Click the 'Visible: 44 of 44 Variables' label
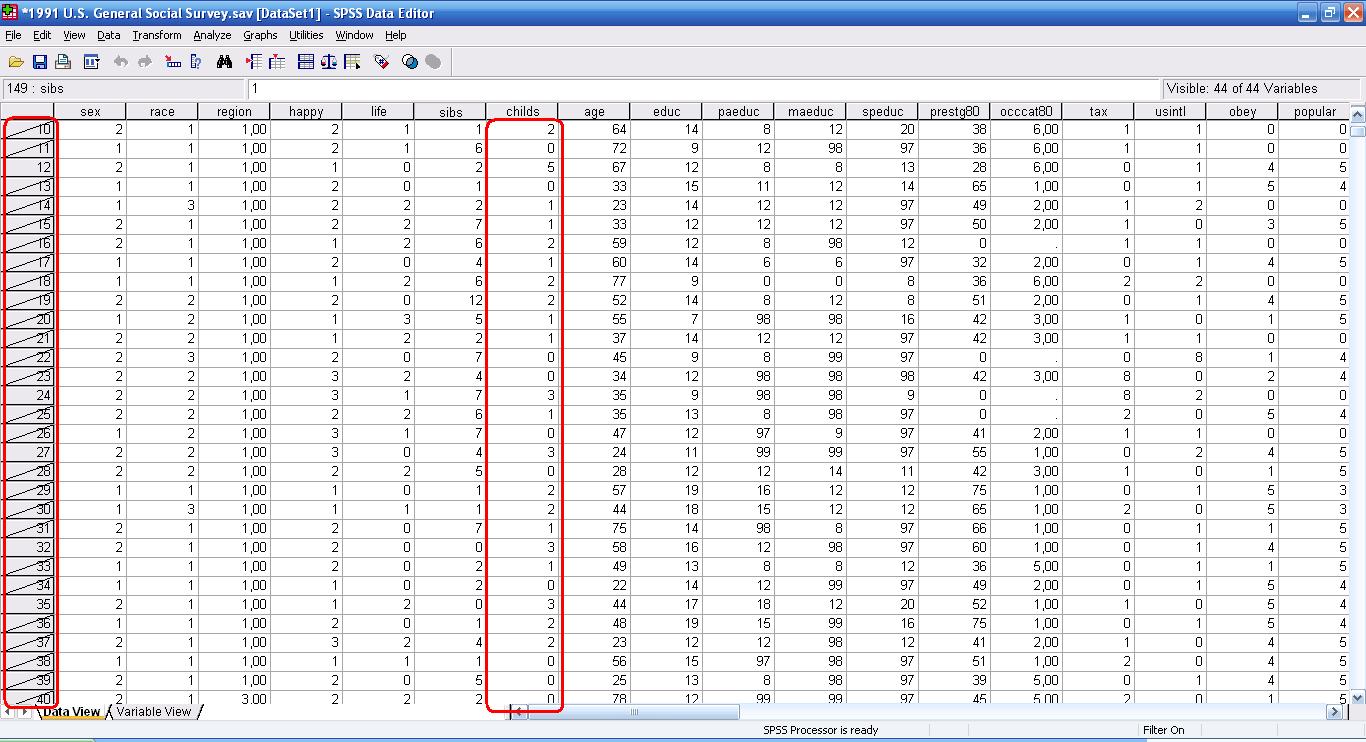The height and width of the screenshot is (742, 1366). coord(1242,89)
